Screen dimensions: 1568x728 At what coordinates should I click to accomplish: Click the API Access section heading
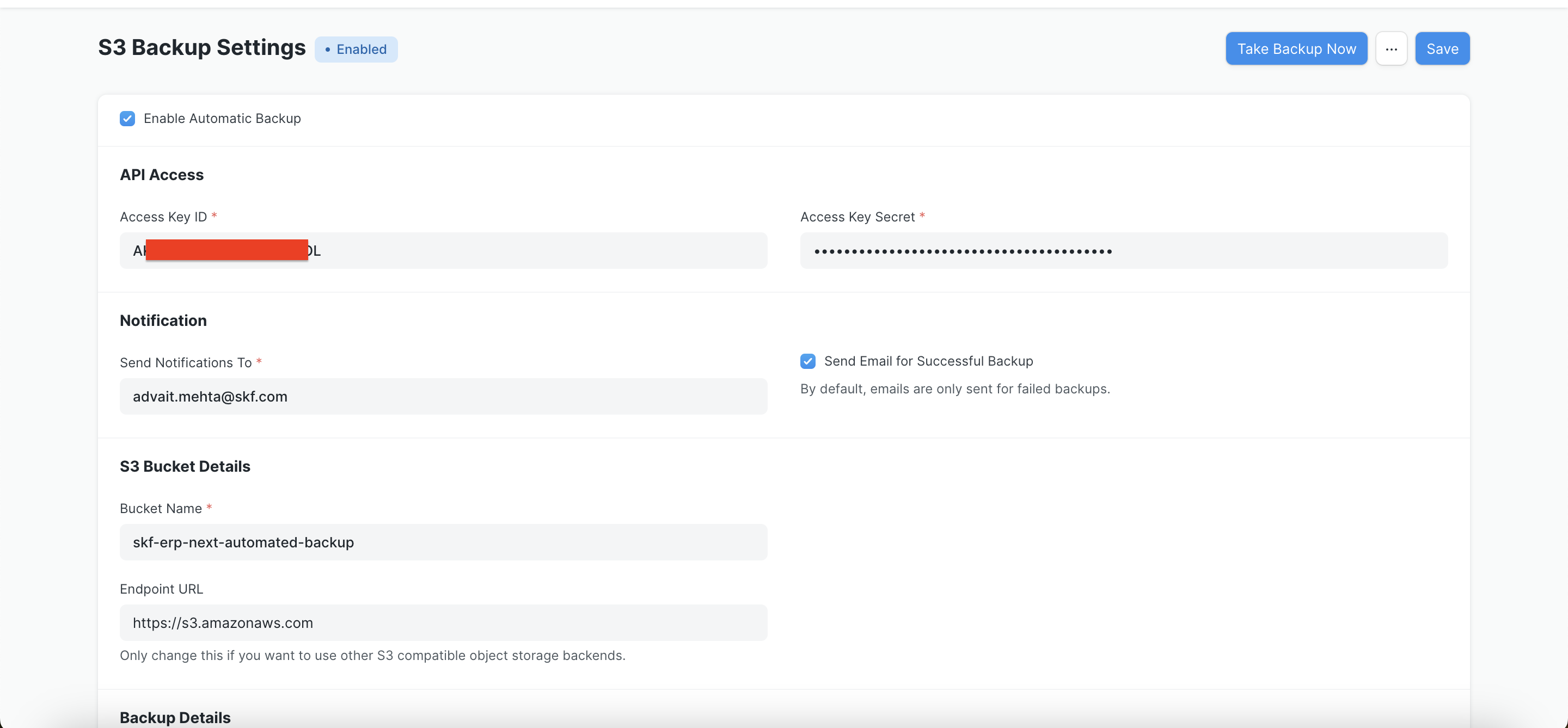(161, 175)
